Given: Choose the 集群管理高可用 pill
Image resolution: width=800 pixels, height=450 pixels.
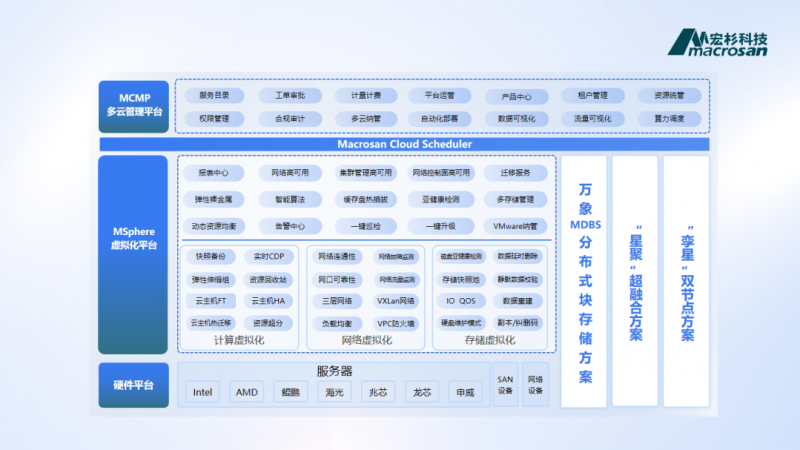Looking at the screenshot, I should 366,173.
